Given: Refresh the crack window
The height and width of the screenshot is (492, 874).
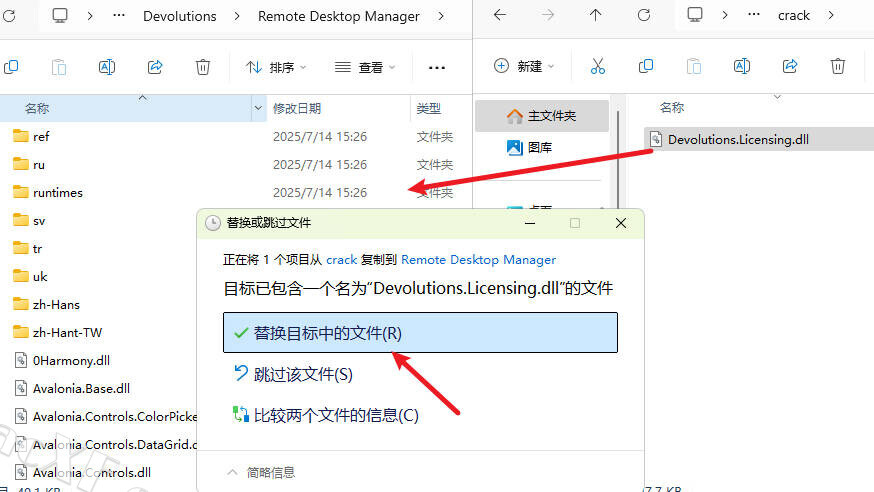Looking at the screenshot, I should point(644,15).
